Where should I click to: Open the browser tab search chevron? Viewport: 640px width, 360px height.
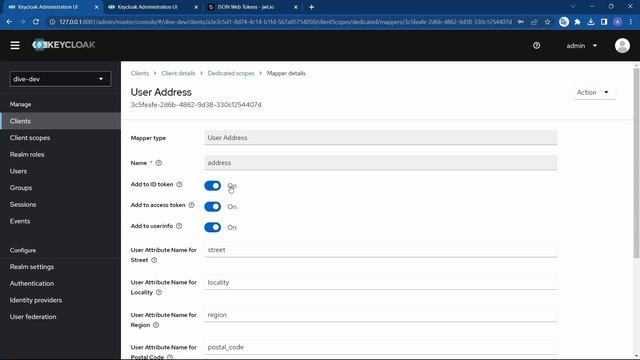573,7
